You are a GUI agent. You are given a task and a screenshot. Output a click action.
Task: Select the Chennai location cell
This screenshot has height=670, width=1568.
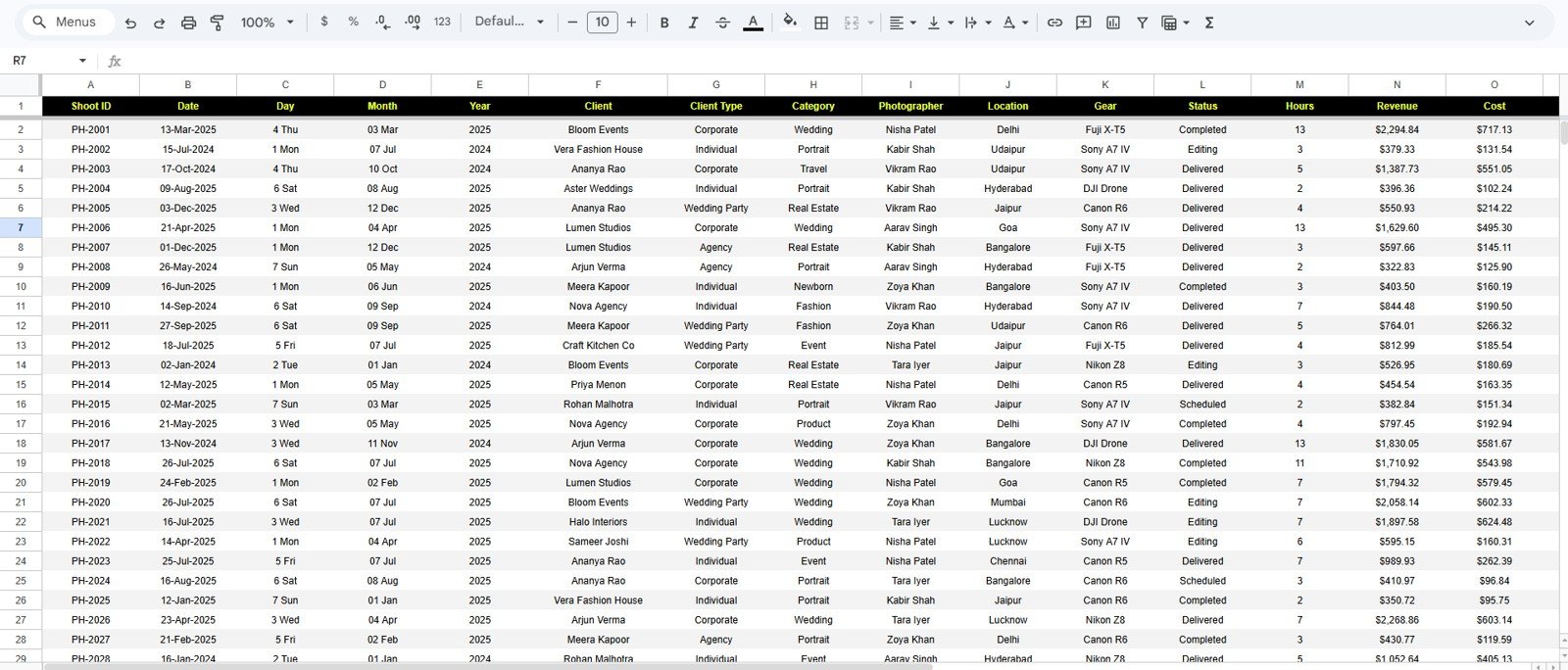click(x=1007, y=560)
